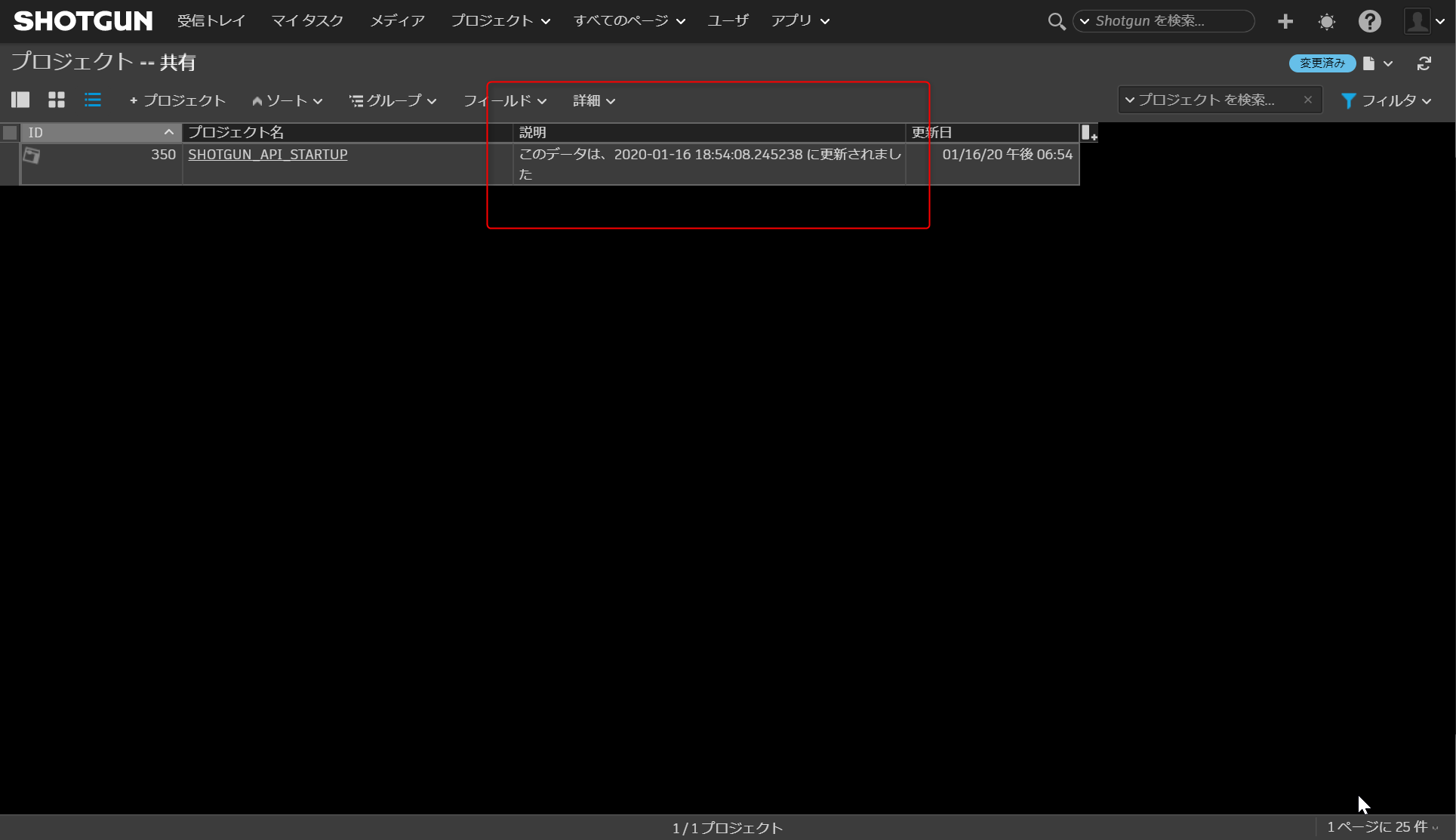The image size is (1456, 840).
Task: Switch to the master-detail view mode icon
Action: (20, 100)
